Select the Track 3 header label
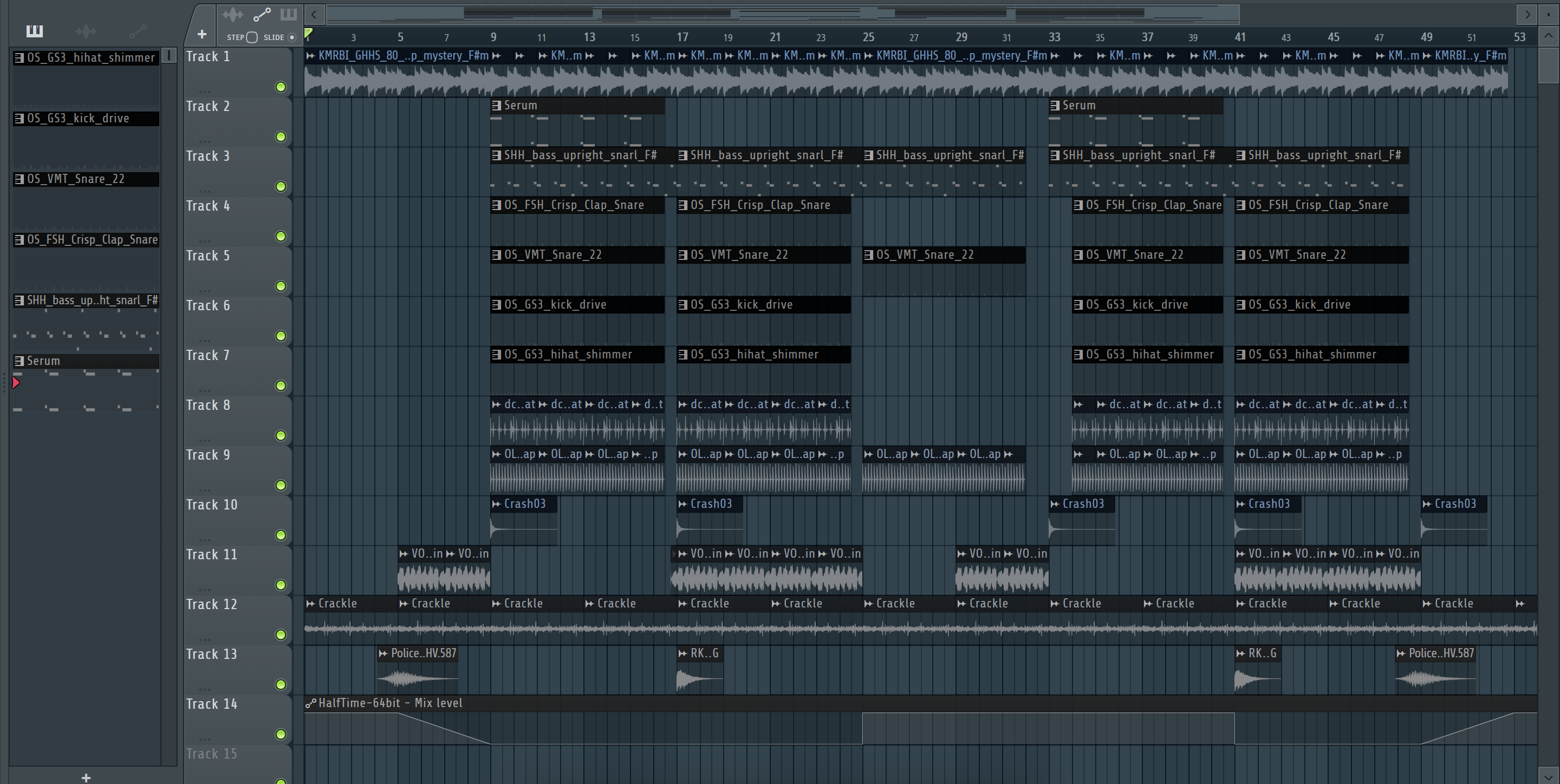 click(x=207, y=156)
